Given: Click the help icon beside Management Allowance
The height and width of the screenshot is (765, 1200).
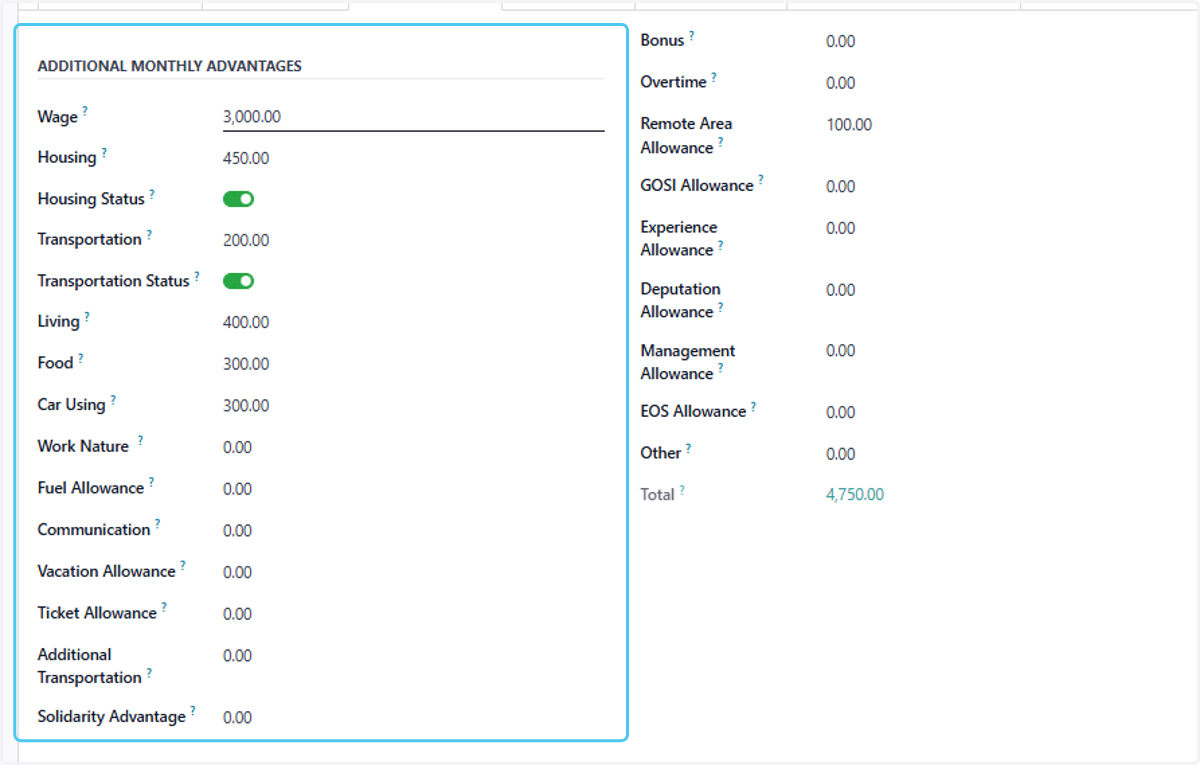Looking at the screenshot, I should [x=720, y=369].
